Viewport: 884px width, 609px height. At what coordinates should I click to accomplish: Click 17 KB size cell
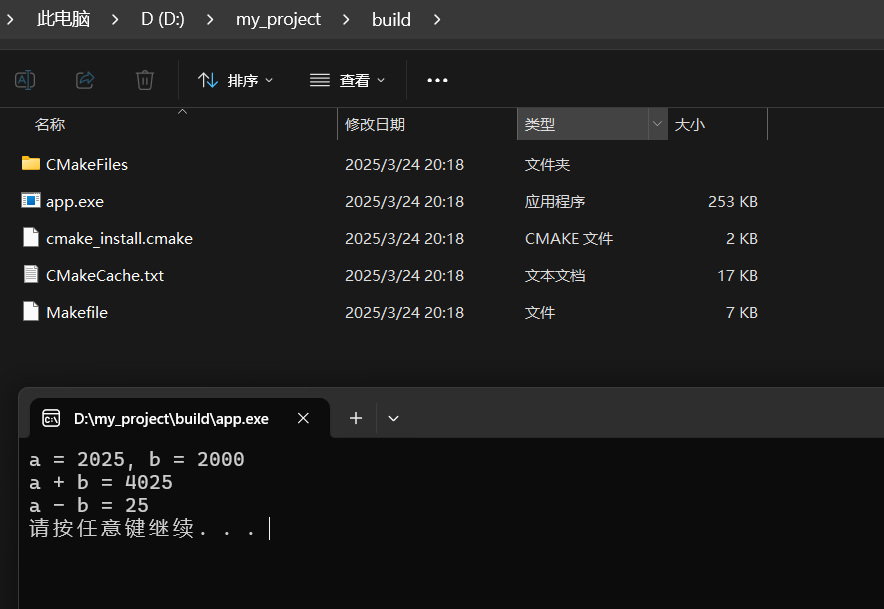click(737, 275)
